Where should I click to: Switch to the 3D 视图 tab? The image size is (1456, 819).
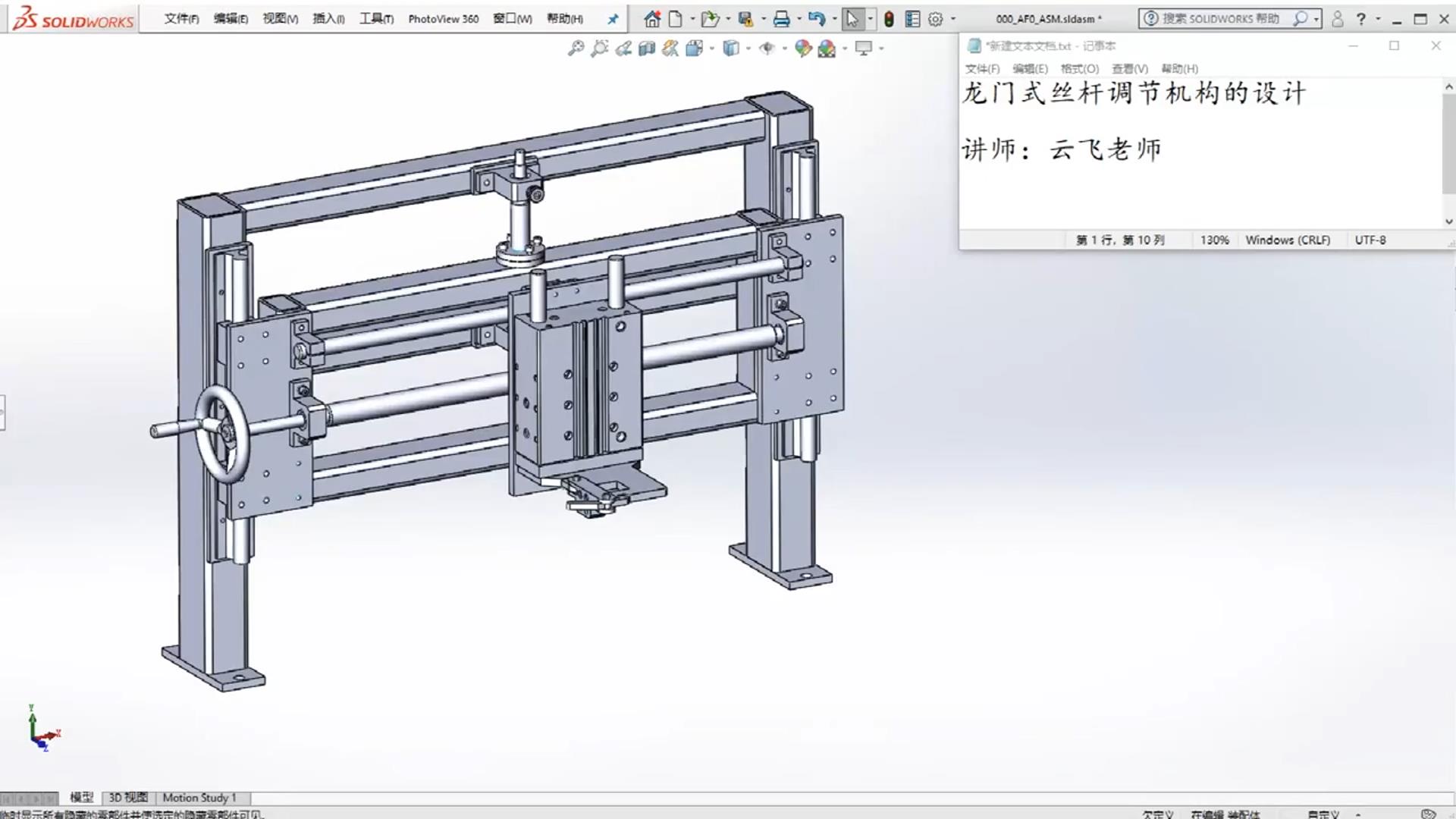coord(128,798)
